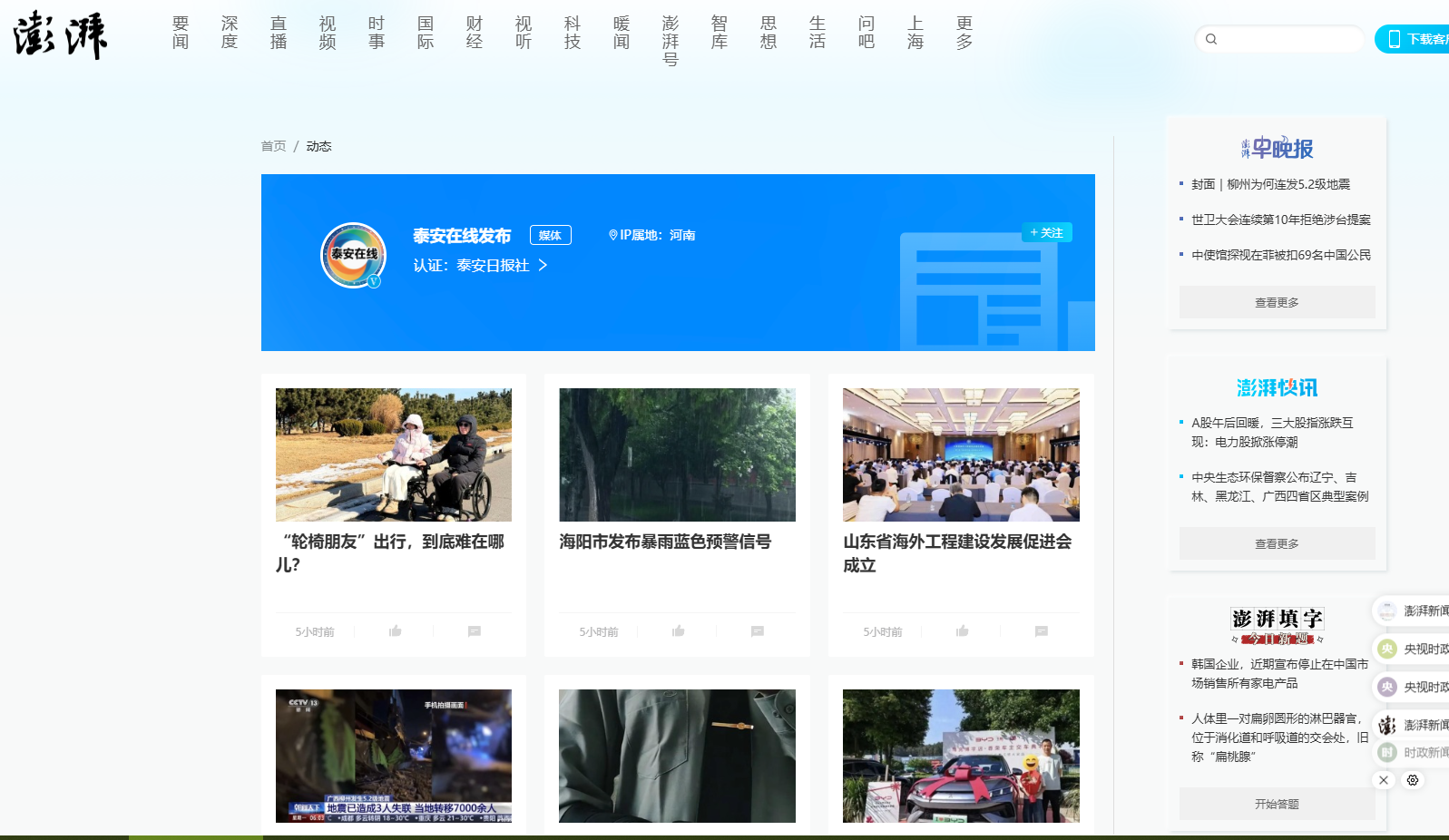Like the 海阳市 rainstorm warning article
Screen dimensions: 1449x840
point(678,631)
